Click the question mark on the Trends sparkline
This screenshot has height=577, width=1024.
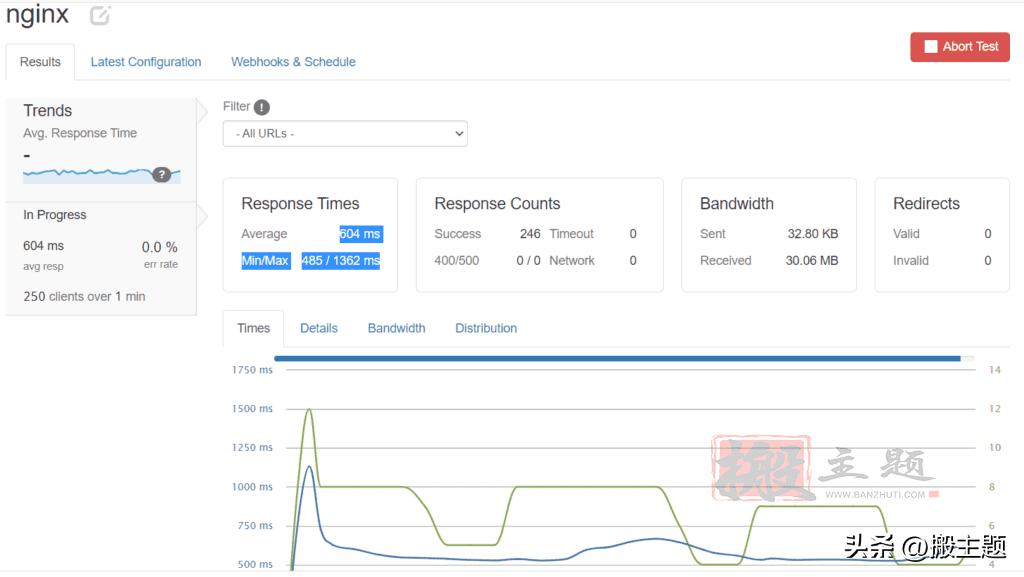pyautogui.click(x=162, y=175)
